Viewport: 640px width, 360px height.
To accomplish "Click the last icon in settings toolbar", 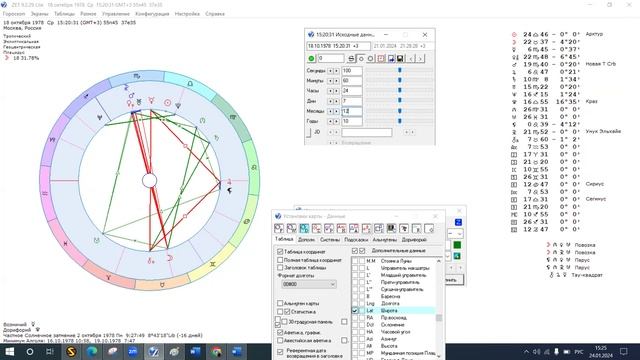I will pyautogui.click(x=429, y=228).
